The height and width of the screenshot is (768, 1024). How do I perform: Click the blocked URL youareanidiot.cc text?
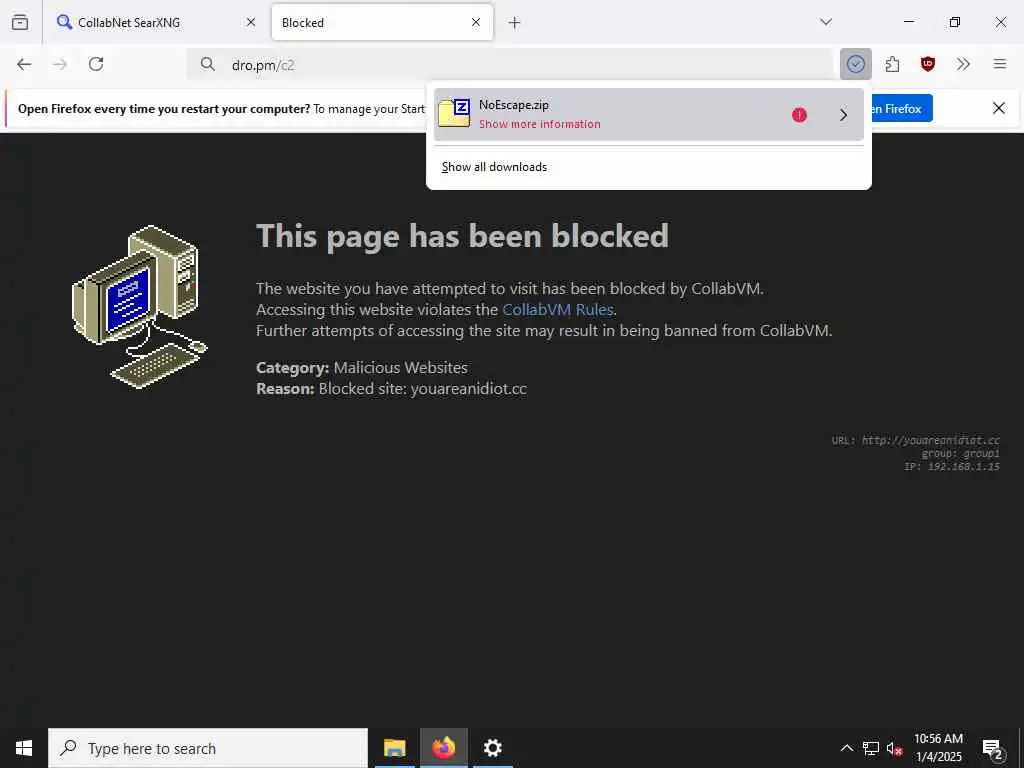click(931, 440)
